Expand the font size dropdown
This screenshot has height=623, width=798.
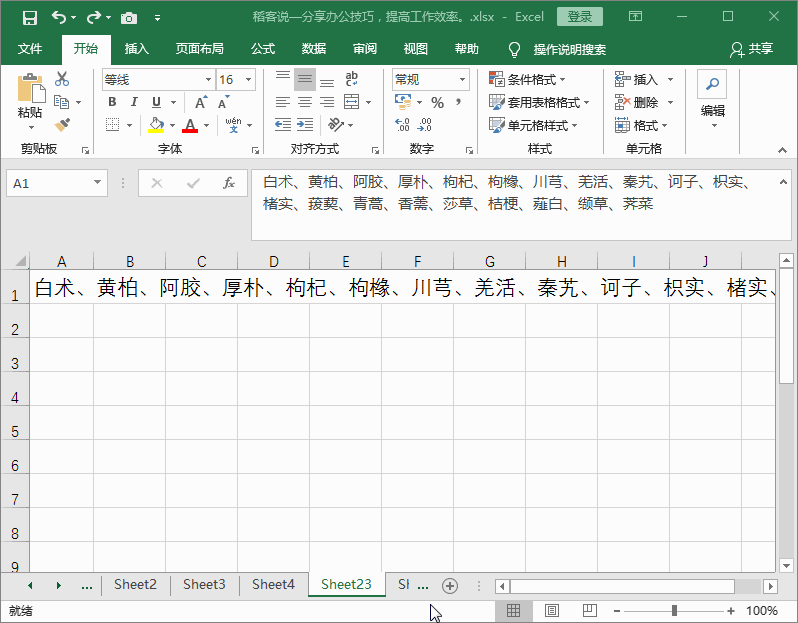point(248,80)
